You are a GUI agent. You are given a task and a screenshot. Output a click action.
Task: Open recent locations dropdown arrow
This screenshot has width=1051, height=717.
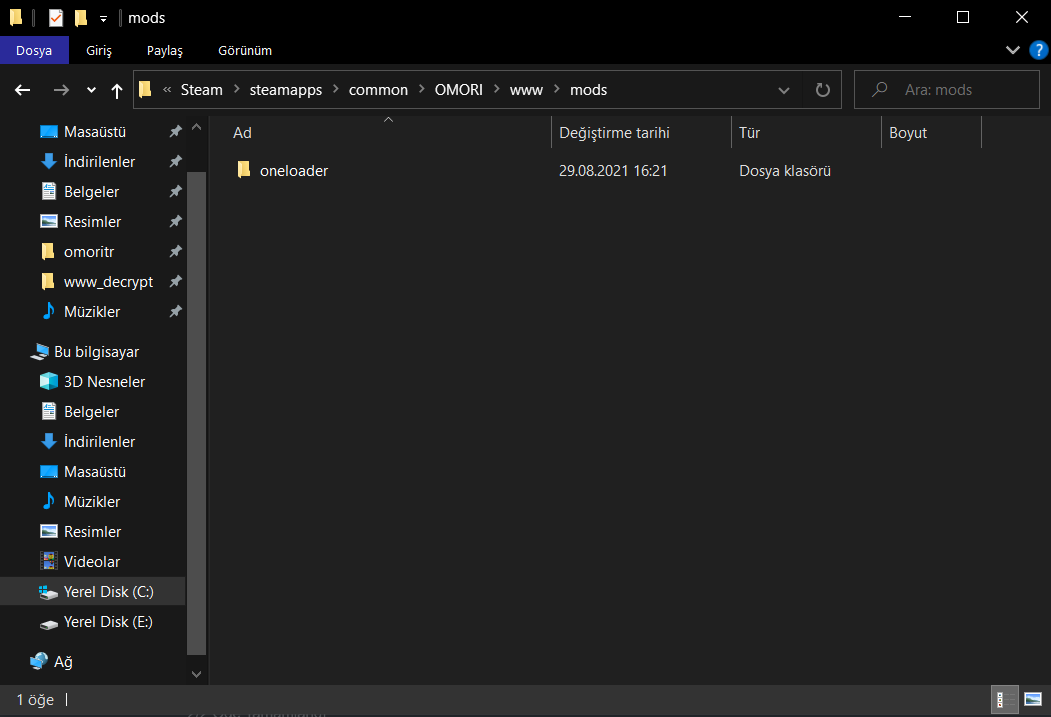[x=91, y=90]
